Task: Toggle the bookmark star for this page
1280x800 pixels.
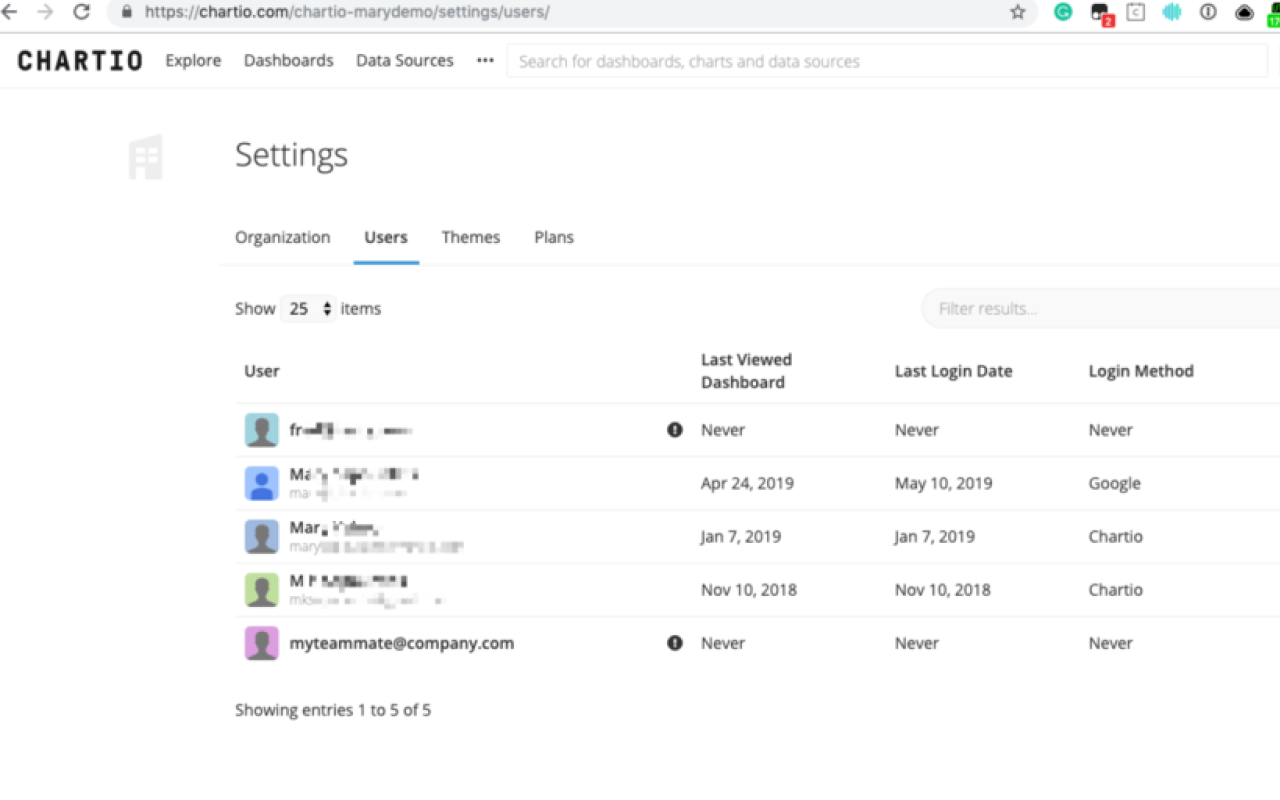Action: click(1017, 12)
